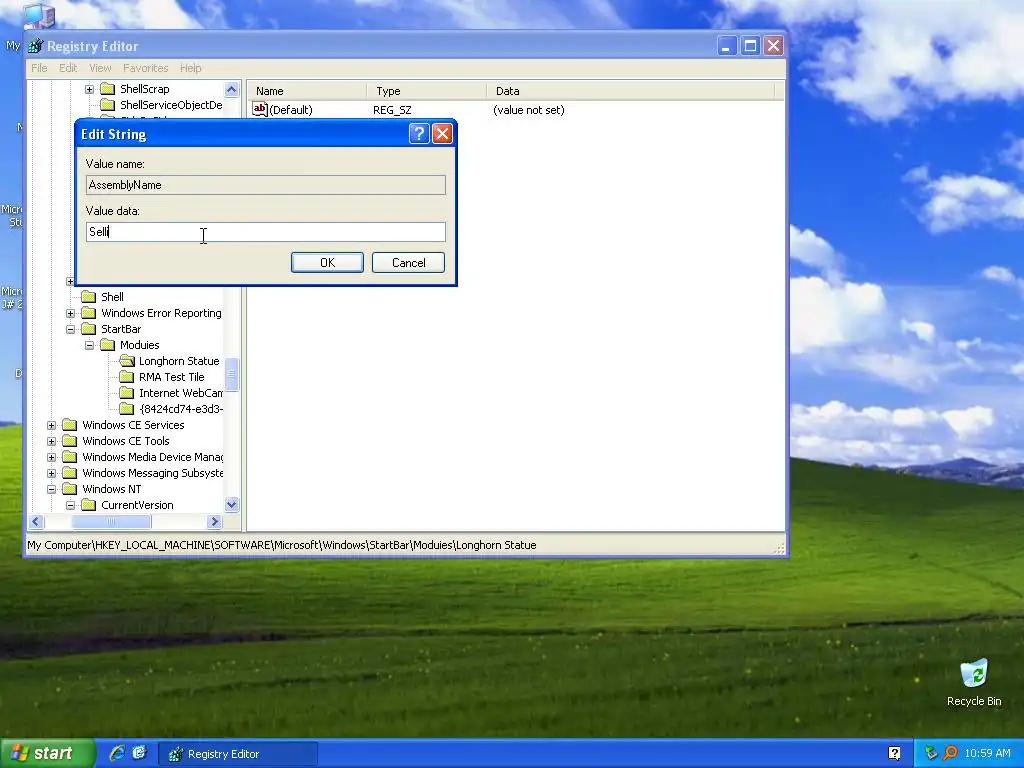Click the Windows CE Tools folder icon
Screen dimensions: 1024x768
pyautogui.click(x=70, y=441)
